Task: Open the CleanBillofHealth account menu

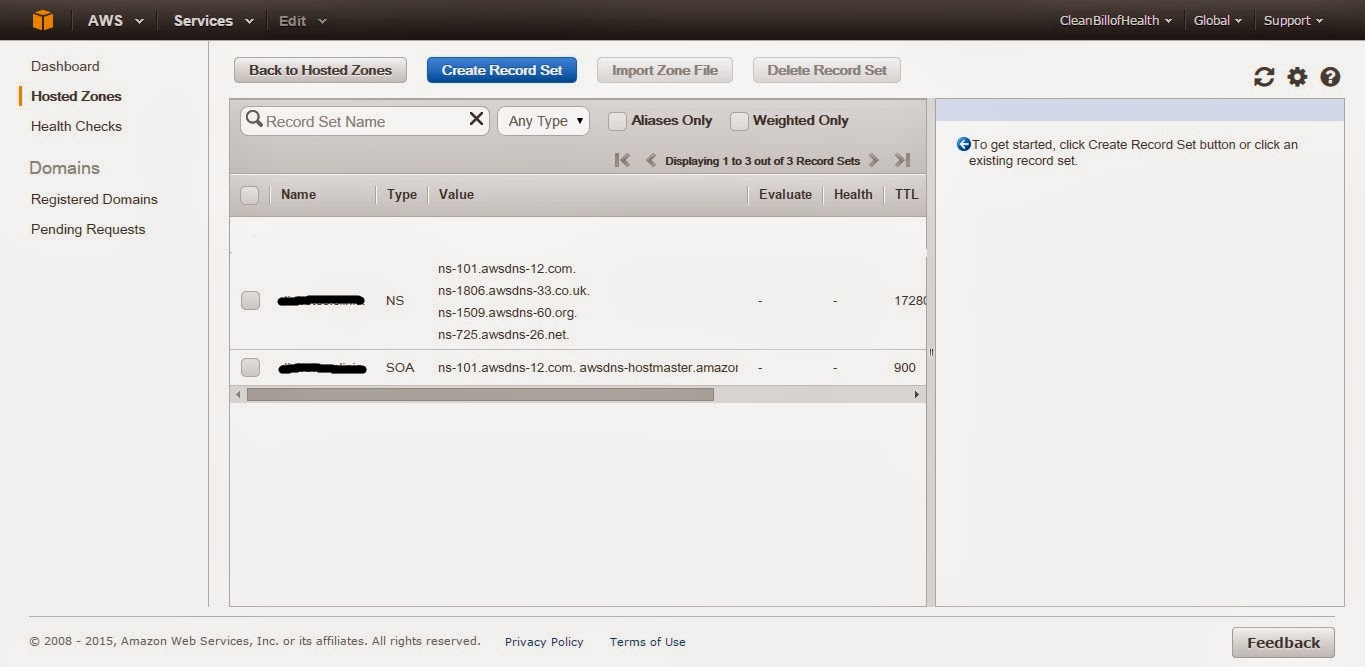Action: [x=1116, y=20]
